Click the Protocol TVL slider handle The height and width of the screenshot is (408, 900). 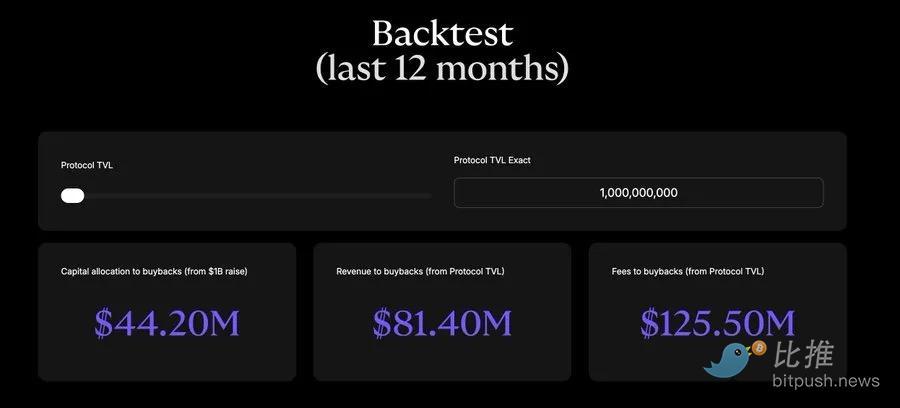pyautogui.click(x=72, y=195)
